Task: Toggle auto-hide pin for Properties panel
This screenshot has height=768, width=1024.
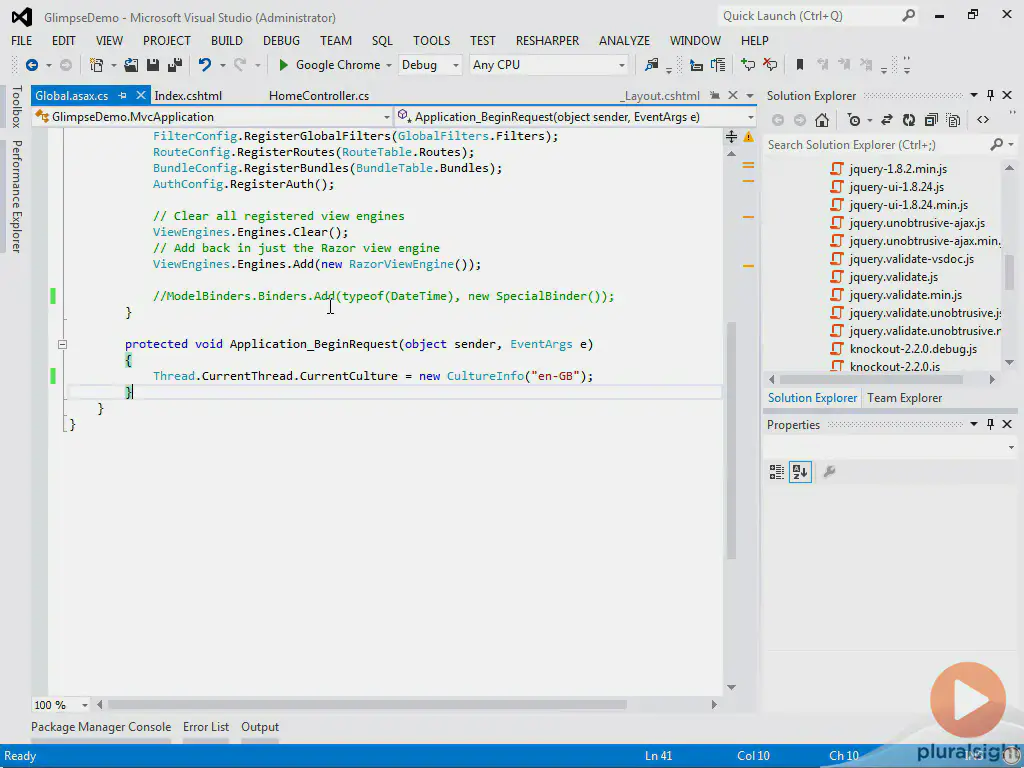Action: coord(991,424)
